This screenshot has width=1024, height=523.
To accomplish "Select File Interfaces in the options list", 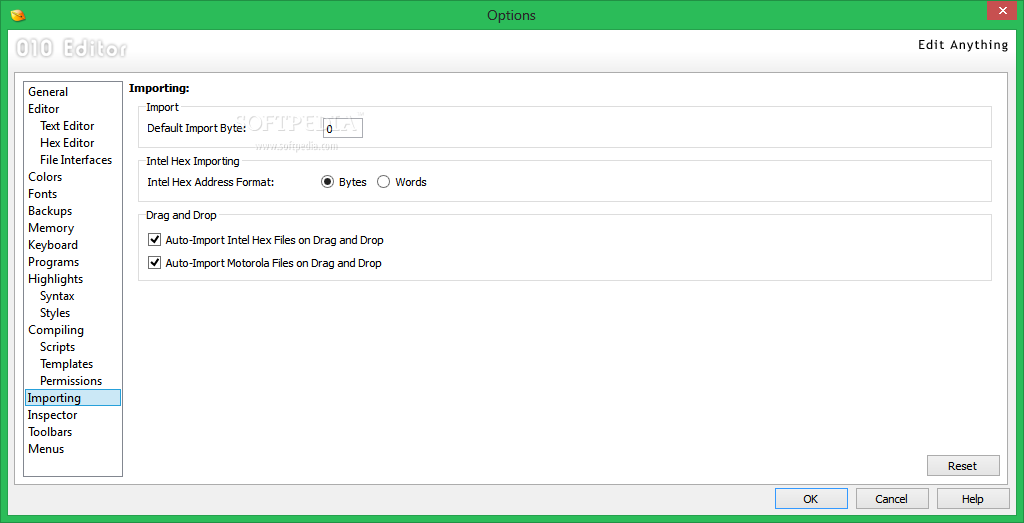I will coord(76,160).
